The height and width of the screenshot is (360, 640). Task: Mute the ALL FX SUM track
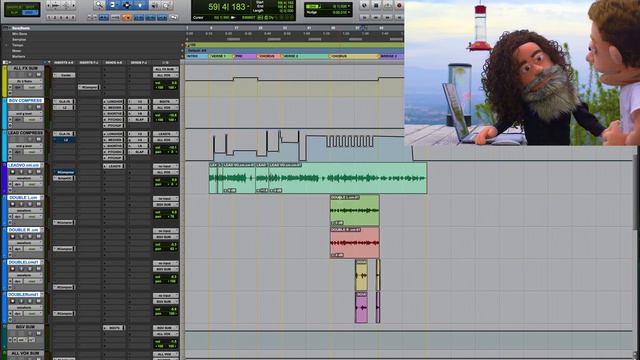tap(38, 75)
